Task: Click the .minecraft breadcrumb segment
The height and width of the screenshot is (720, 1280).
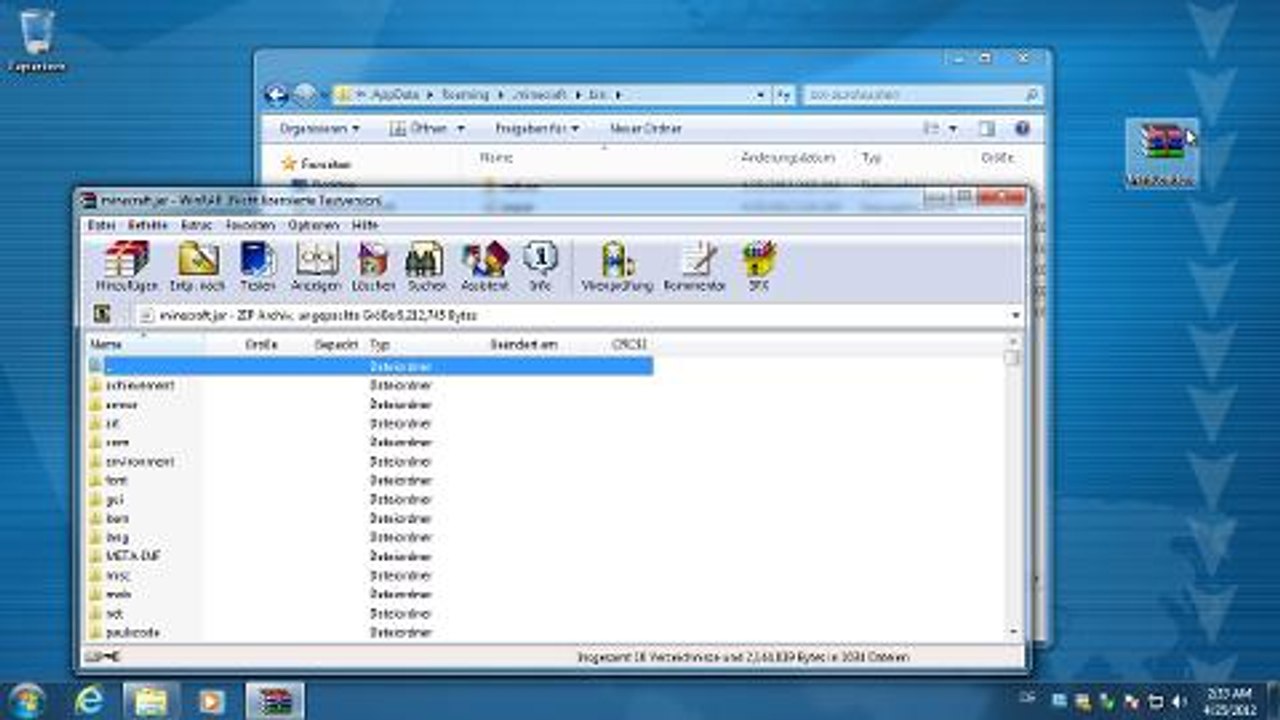Action: click(539, 94)
